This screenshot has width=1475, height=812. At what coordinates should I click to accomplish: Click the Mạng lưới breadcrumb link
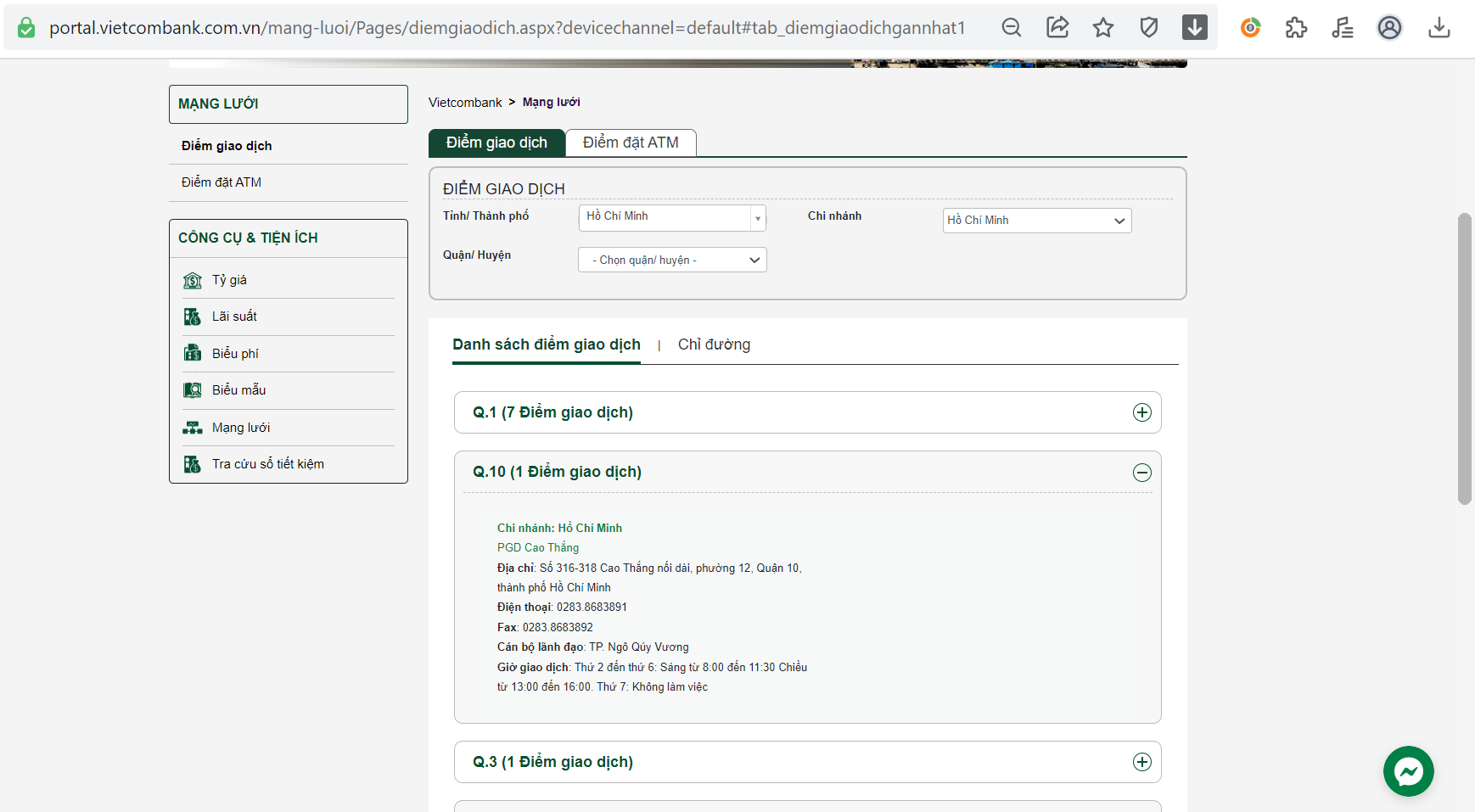(552, 103)
